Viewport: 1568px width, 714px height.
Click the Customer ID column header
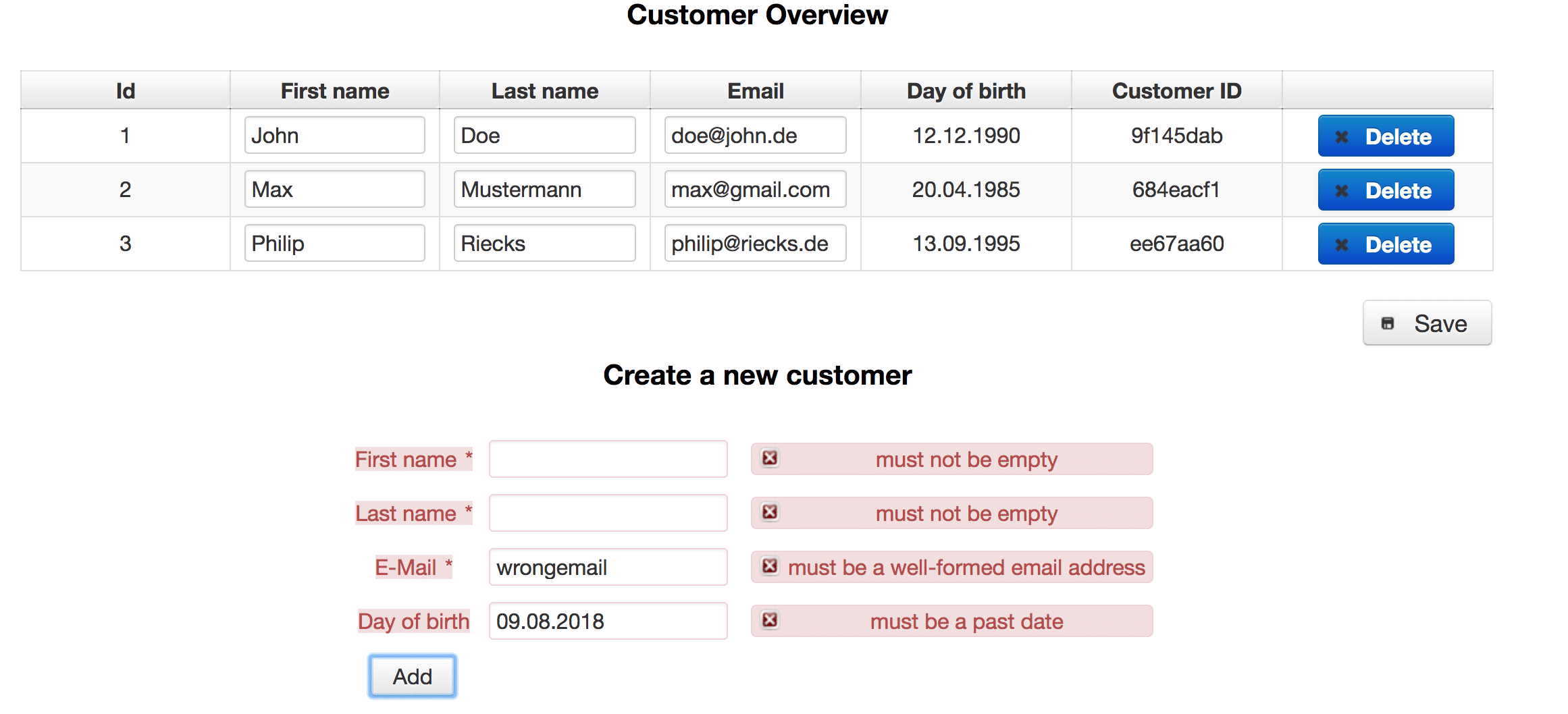1177,90
